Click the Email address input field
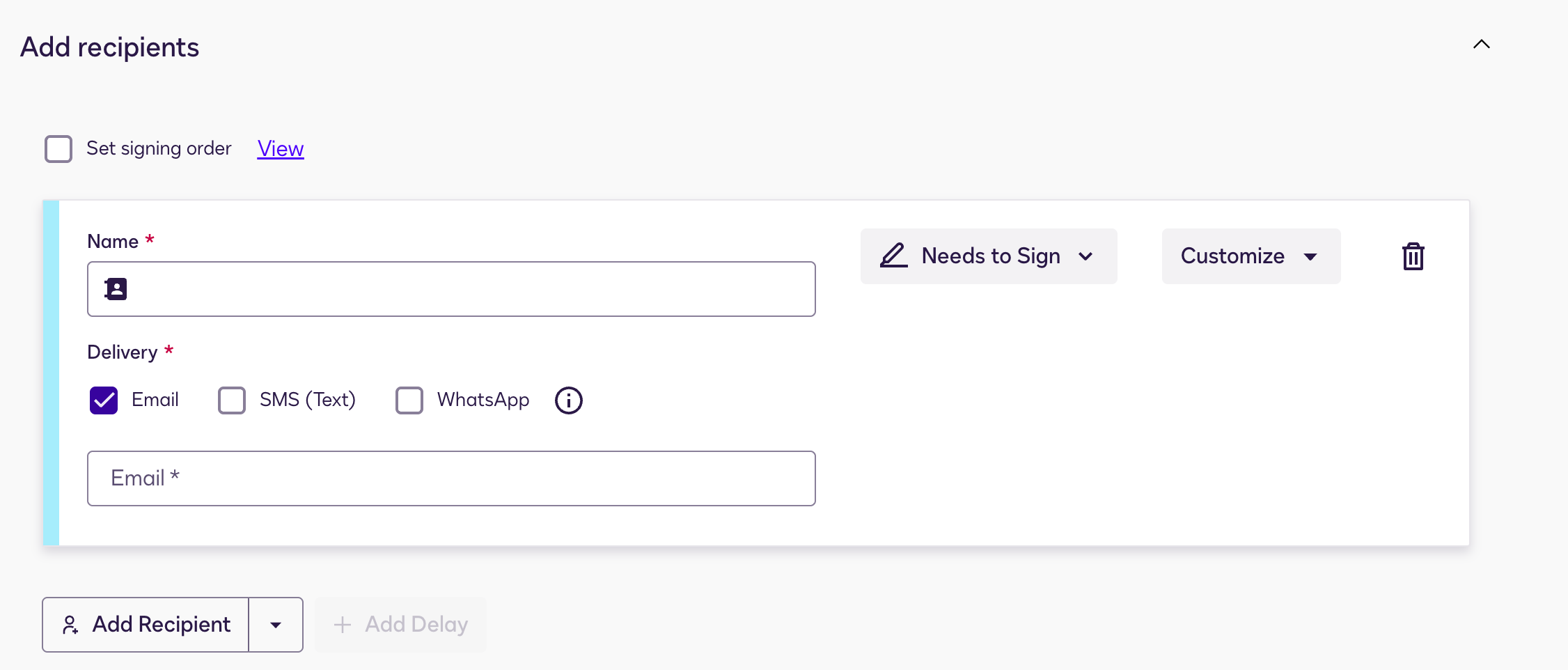The width and height of the screenshot is (1568, 670). coord(451,478)
